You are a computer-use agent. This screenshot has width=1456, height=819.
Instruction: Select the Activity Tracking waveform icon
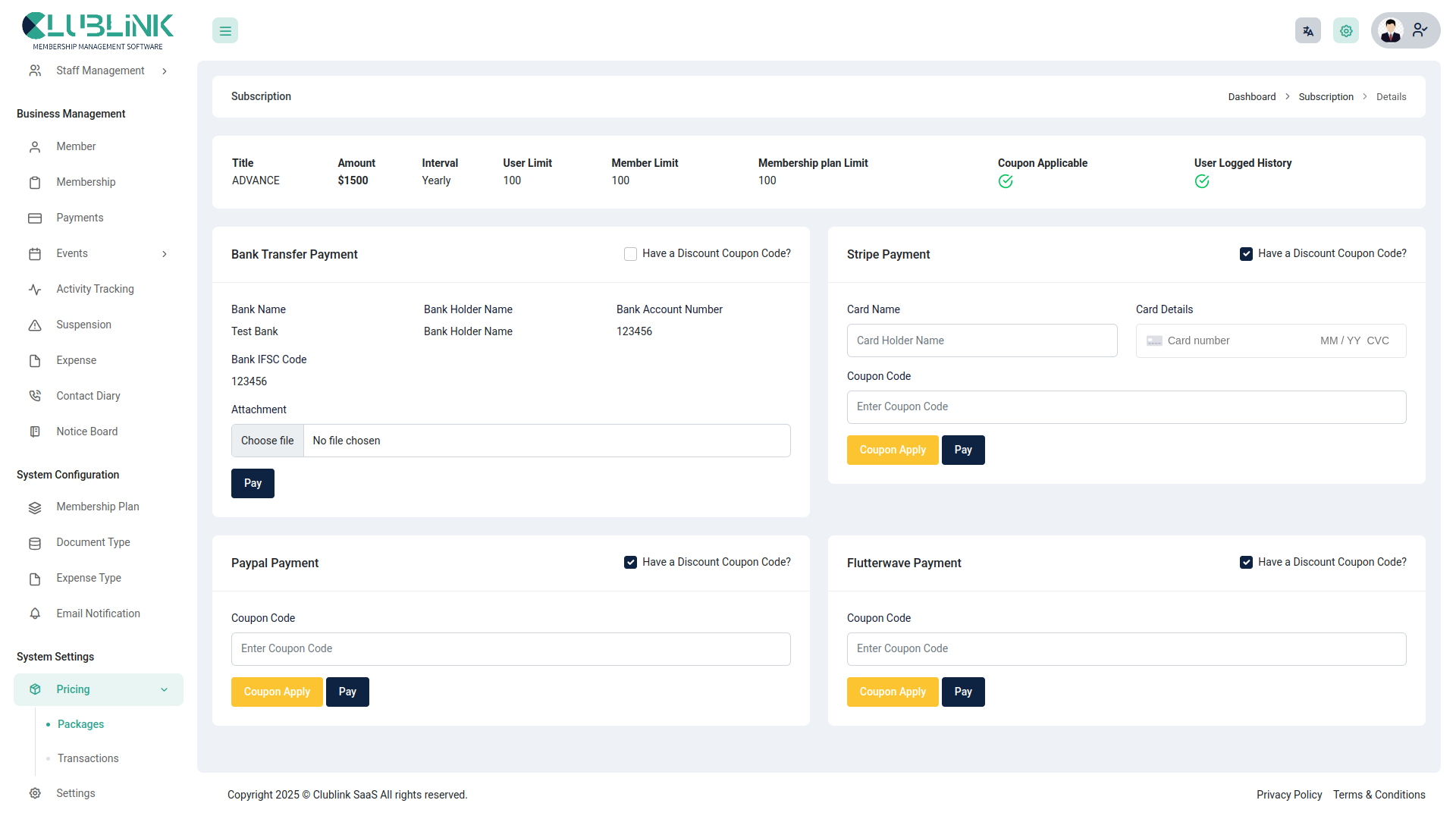(35, 289)
